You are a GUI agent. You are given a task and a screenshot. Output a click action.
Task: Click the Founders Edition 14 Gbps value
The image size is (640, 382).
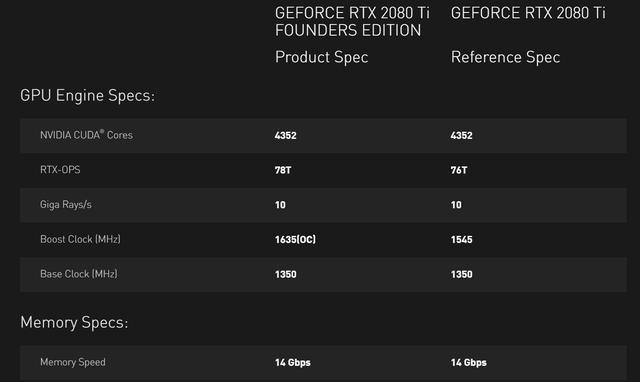pos(293,362)
